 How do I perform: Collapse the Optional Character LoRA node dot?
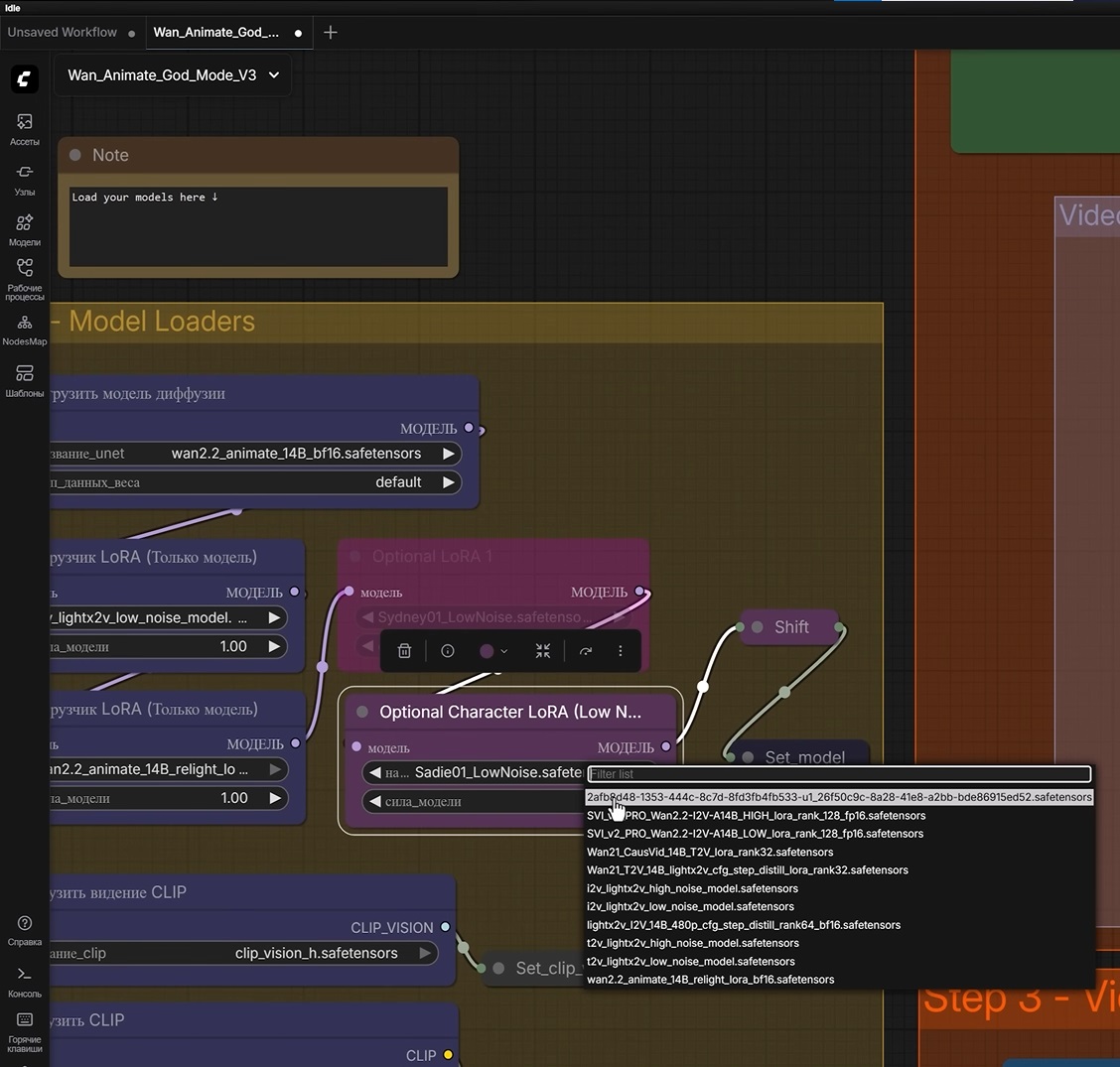click(362, 712)
